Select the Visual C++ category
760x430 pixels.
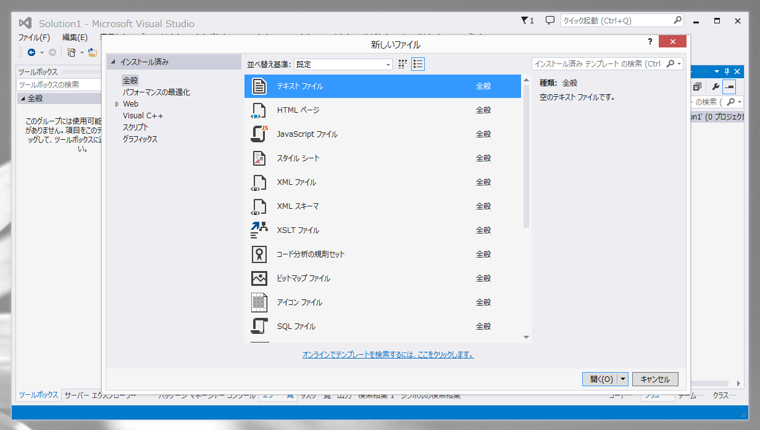pos(142,116)
